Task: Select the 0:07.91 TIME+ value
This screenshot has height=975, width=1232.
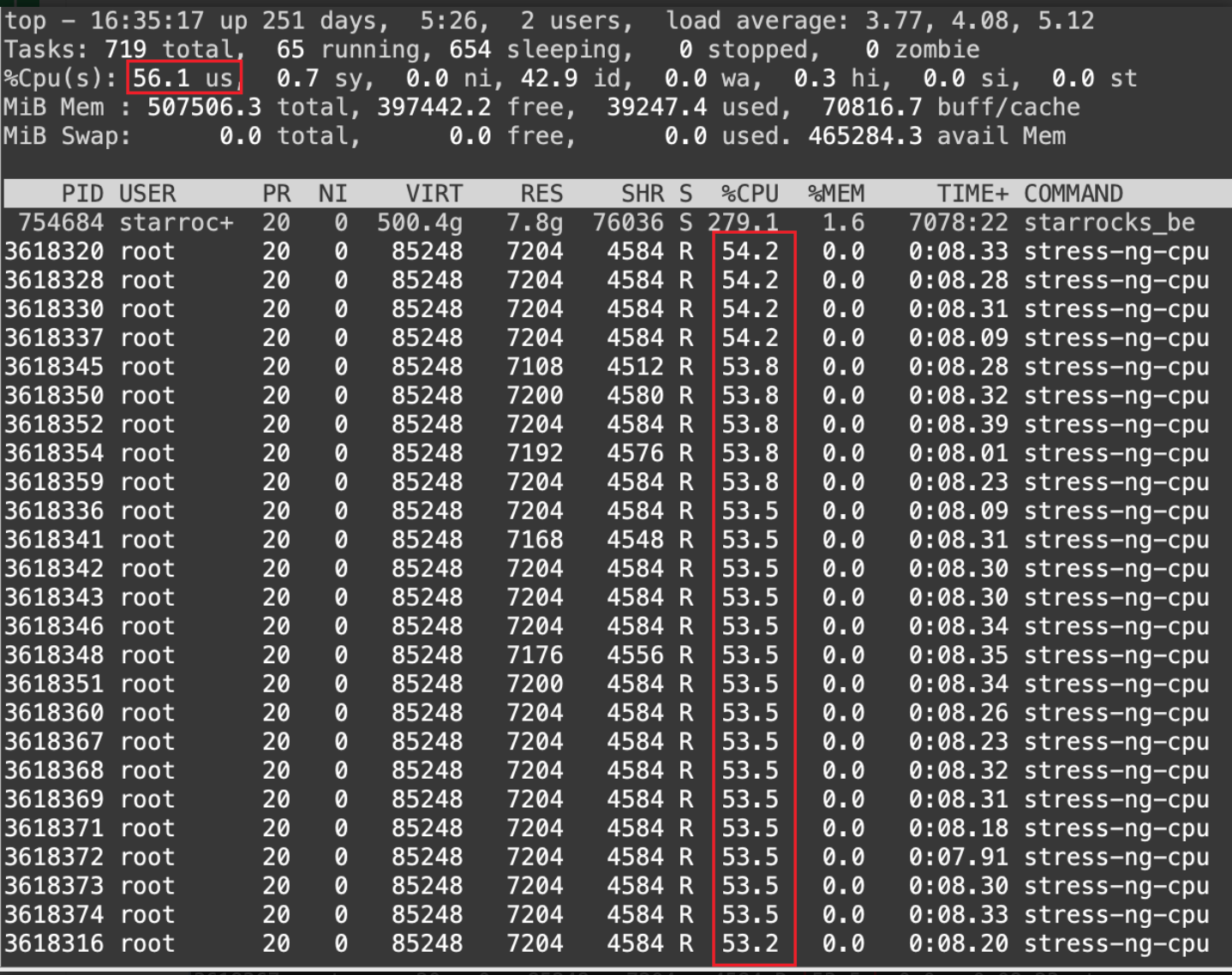Action: tap(958, 857)
